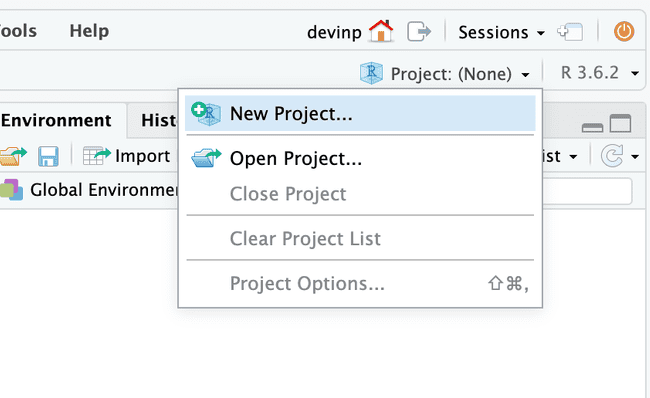Viewport: 650px width, 398px height.
Task: Choose New Project... from the menu
Action: coord(360,113)
